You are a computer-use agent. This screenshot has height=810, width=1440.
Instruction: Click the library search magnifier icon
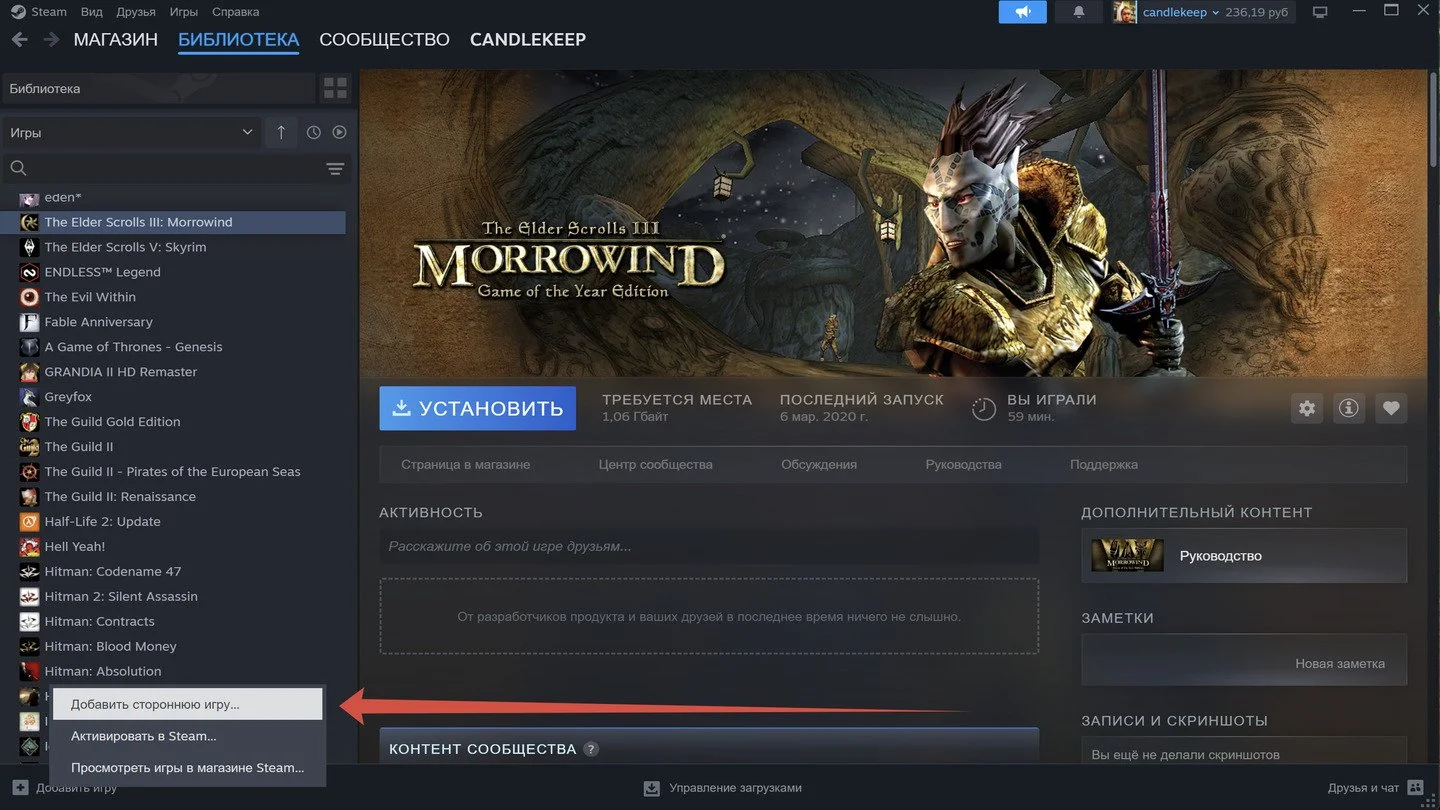[x=18, y=168]
